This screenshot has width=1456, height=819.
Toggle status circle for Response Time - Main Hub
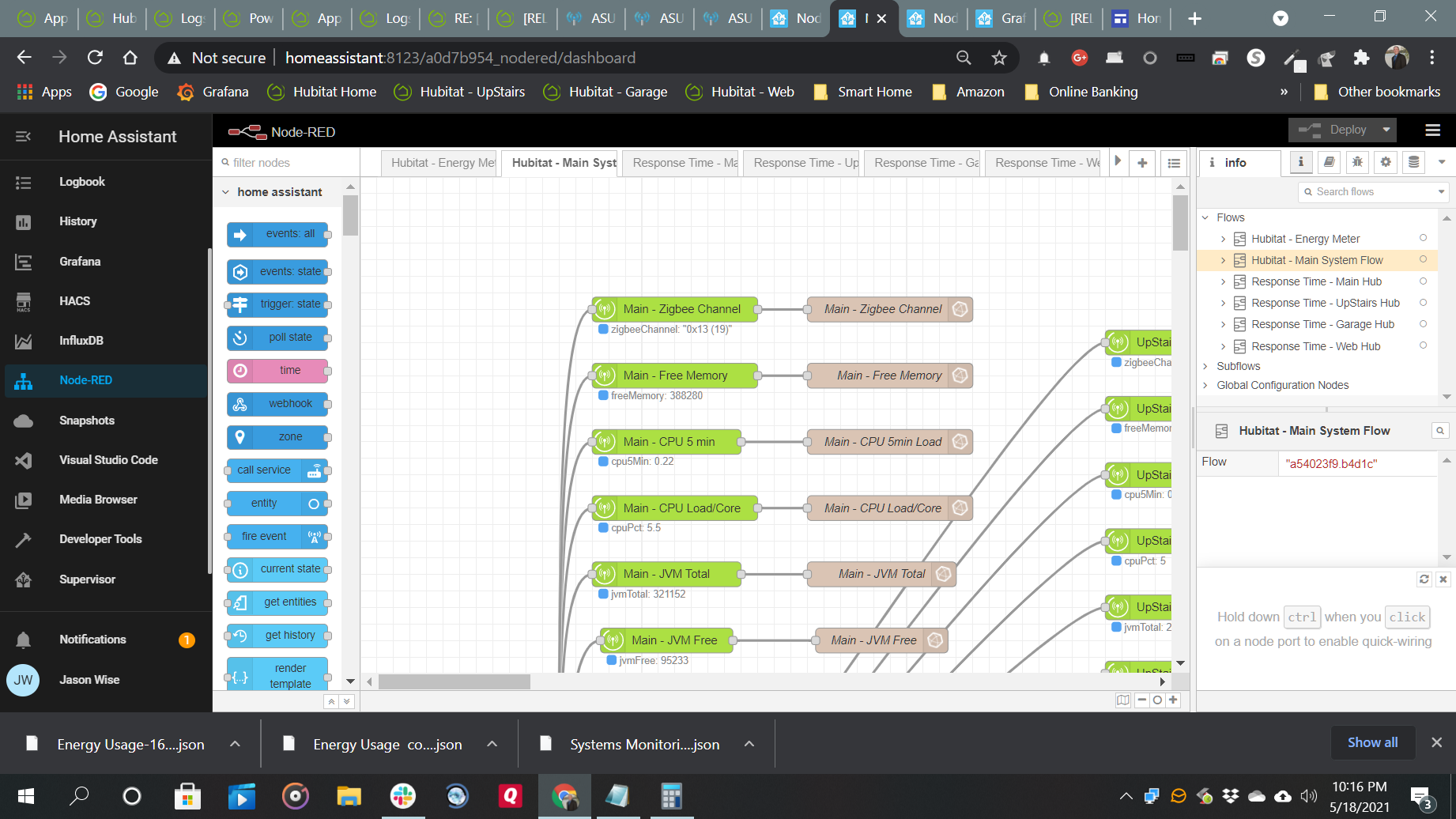(1423, 281)
